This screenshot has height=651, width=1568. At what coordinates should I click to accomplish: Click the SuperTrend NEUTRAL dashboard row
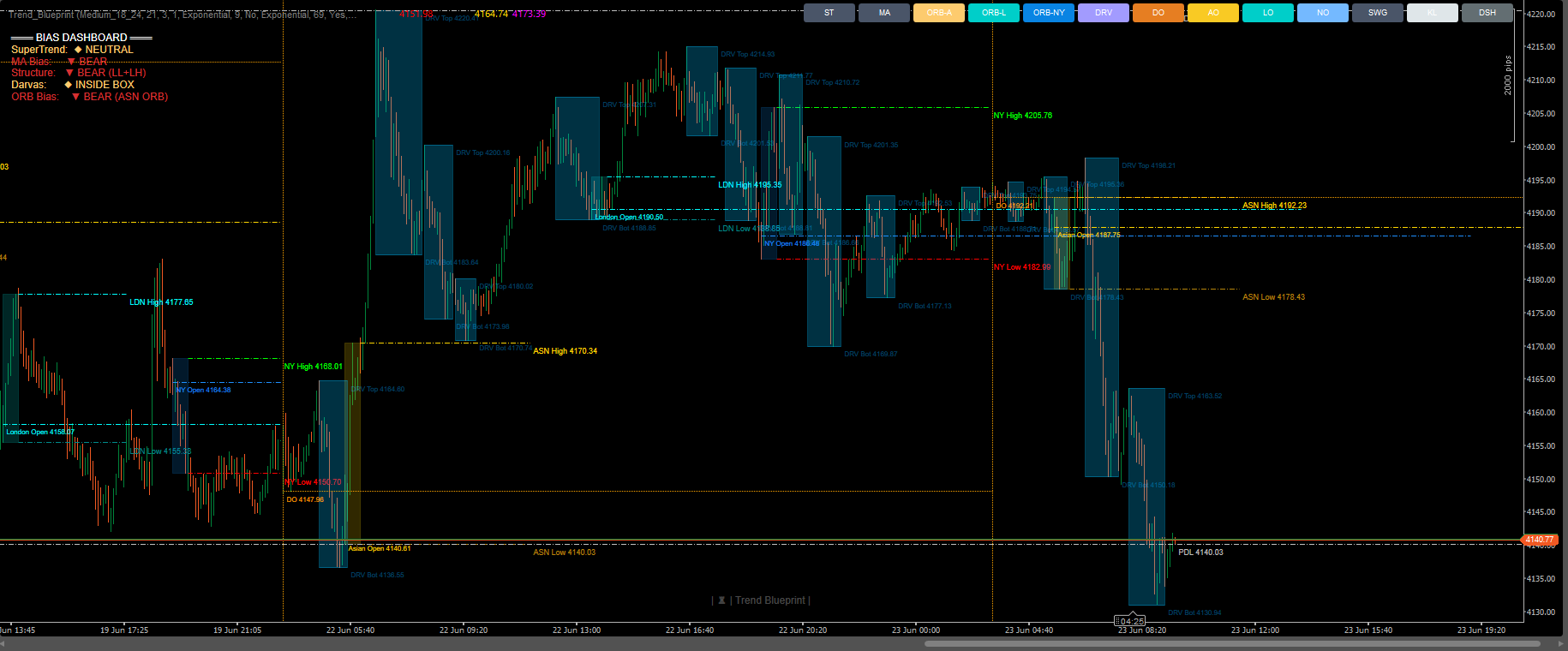72,50
